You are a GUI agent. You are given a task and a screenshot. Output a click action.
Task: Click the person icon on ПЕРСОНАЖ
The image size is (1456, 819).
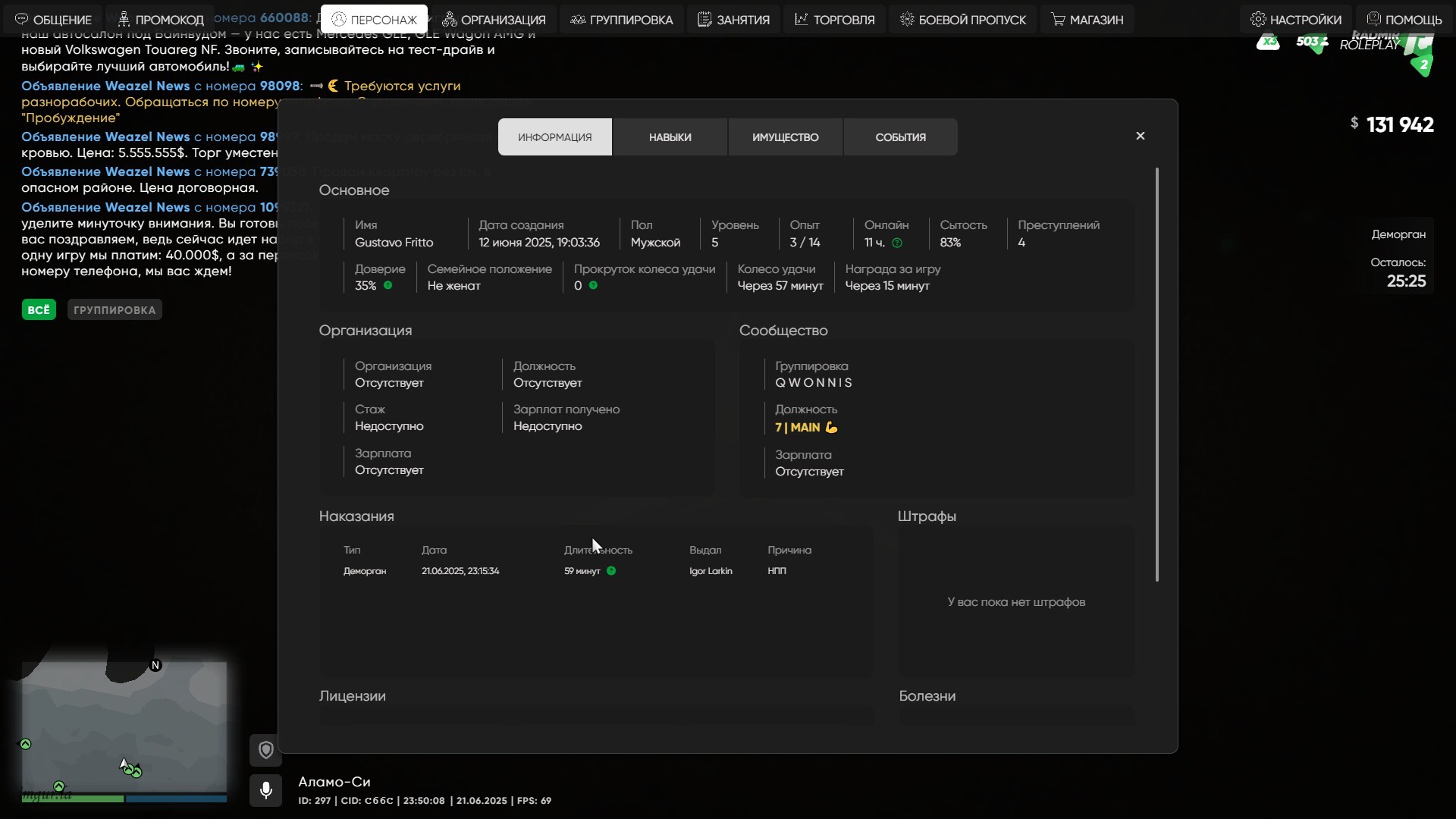tap(339, 19)
